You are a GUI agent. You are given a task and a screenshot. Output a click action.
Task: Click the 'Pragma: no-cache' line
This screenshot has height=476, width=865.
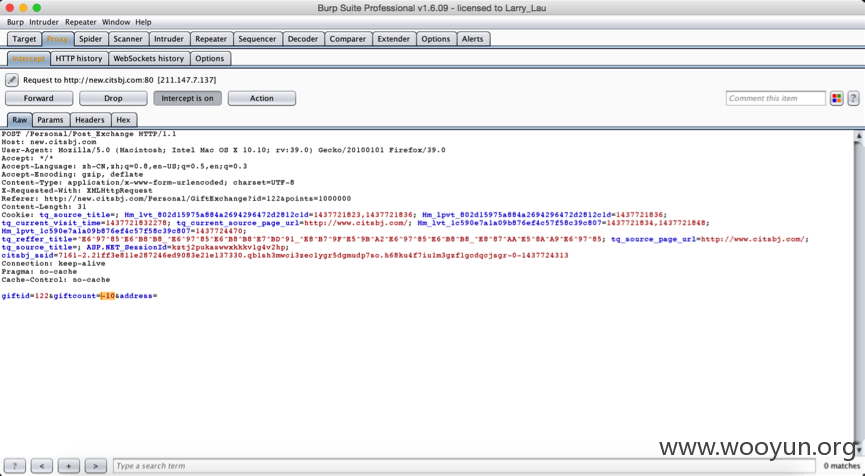[41, 272]
